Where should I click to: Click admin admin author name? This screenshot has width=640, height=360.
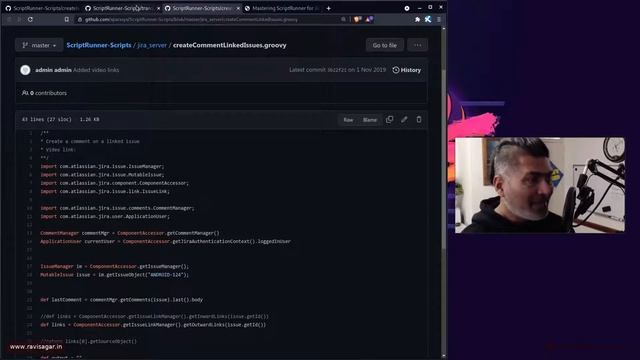pyautogui.click(x=53, y=70)
